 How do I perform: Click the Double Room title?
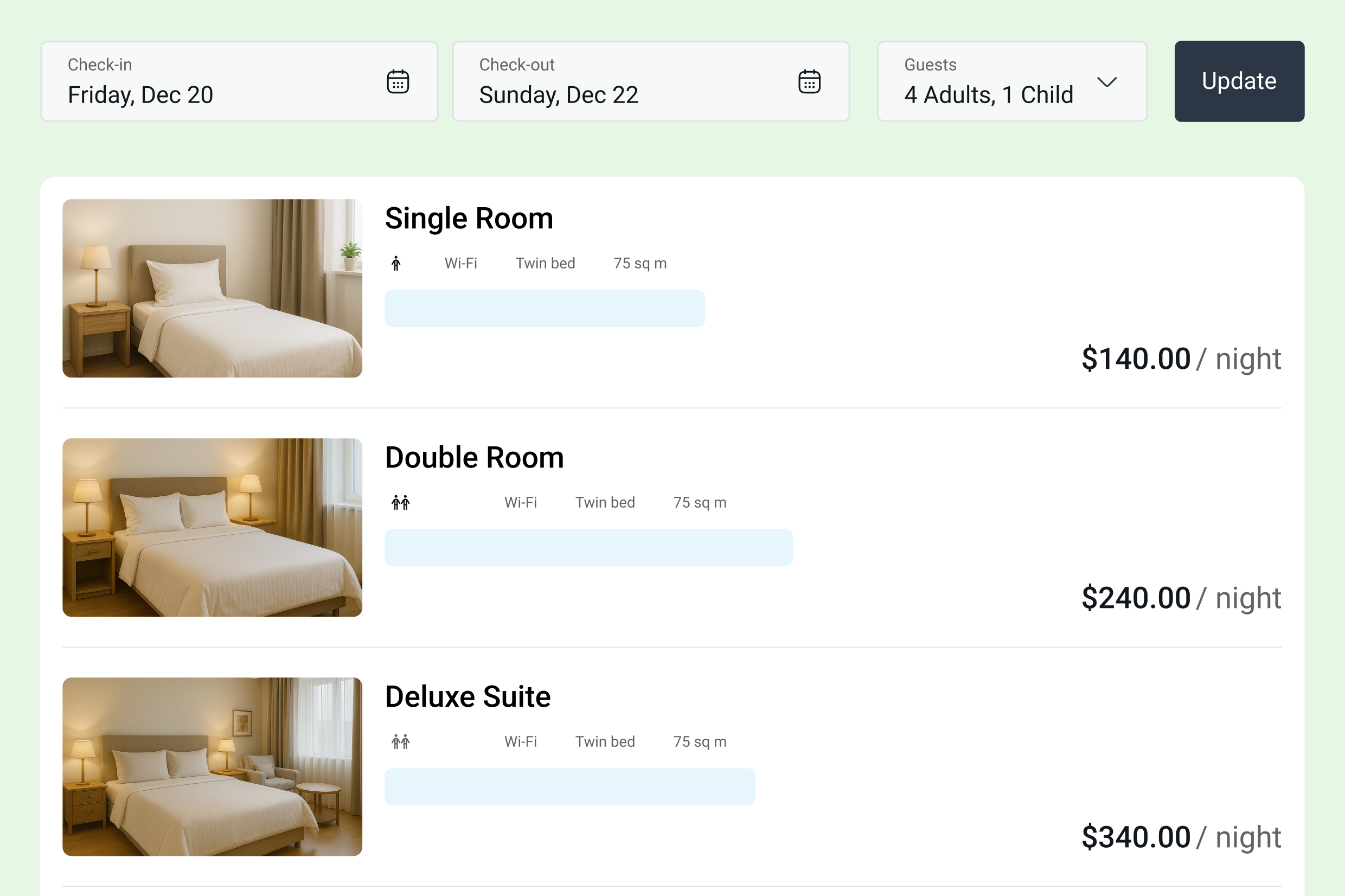tap(474, 458)
